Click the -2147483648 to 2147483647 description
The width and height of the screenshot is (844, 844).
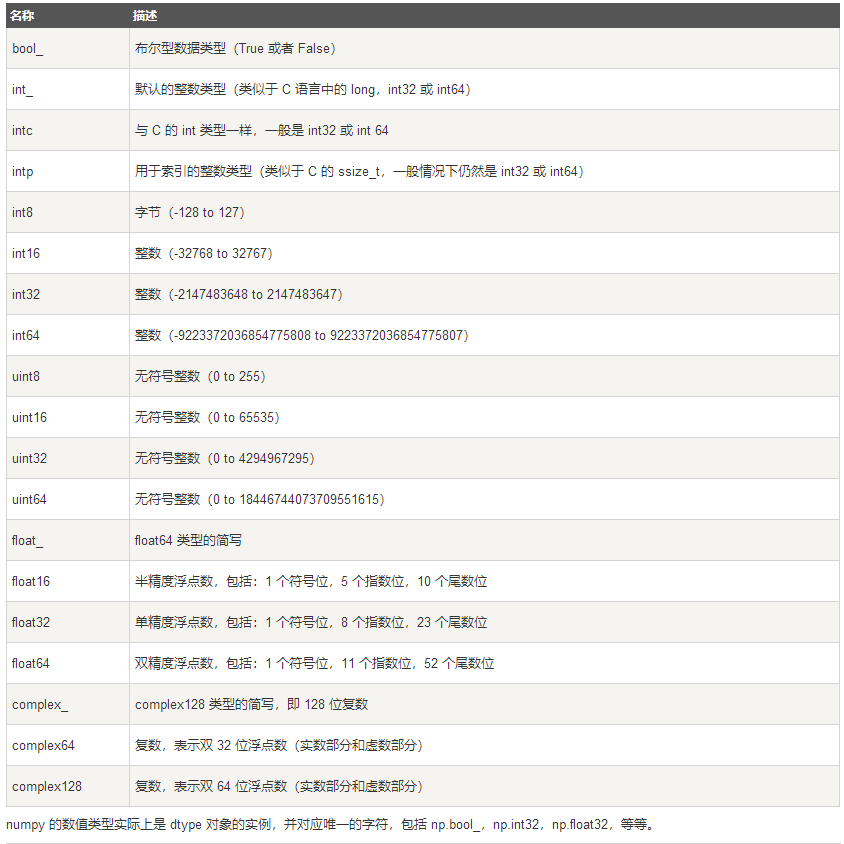click(x=239, y=294)
